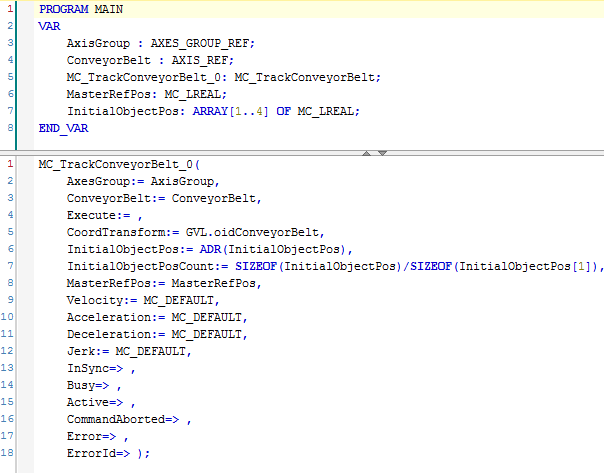This screenshot has height=473, width=604.
Task: Click the END_VAR keyword
Action: [x=64, y=128]
